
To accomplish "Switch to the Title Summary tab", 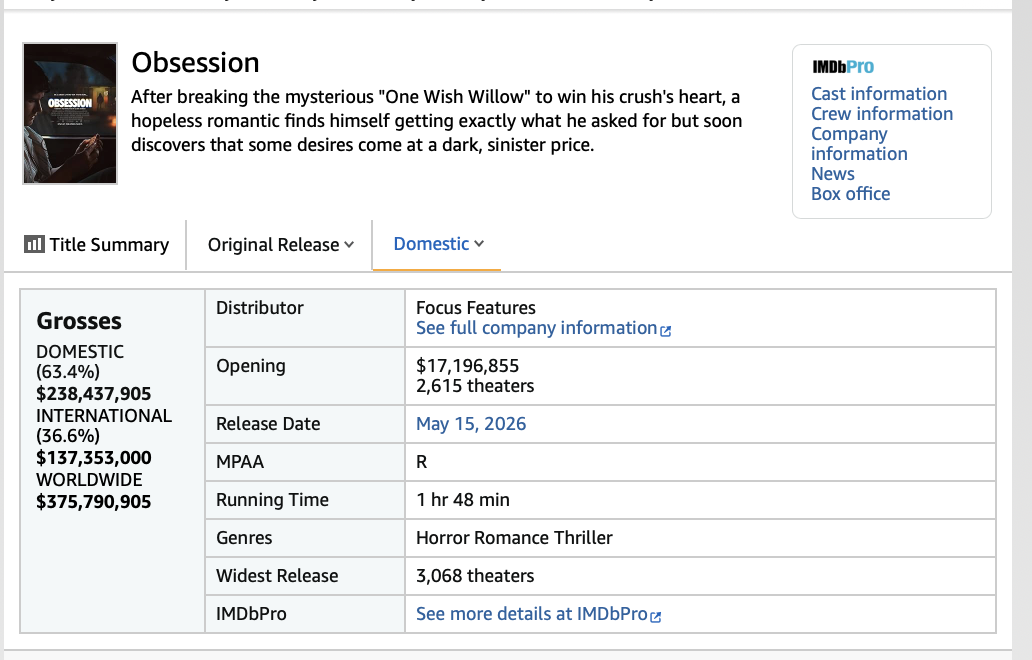I will click(97, 244).
